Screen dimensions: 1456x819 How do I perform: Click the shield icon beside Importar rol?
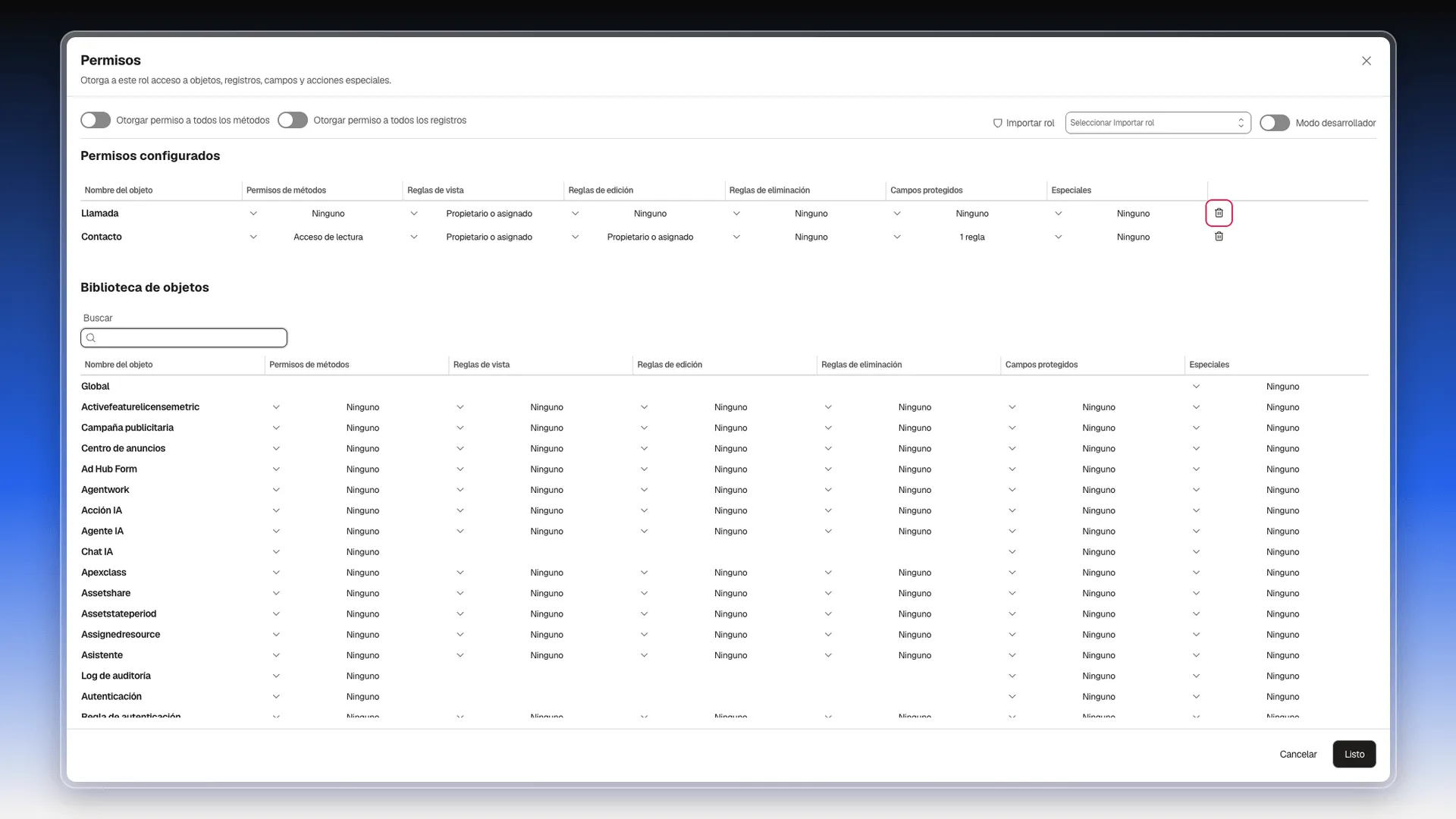pyautogui.click(x=997, y=123)
